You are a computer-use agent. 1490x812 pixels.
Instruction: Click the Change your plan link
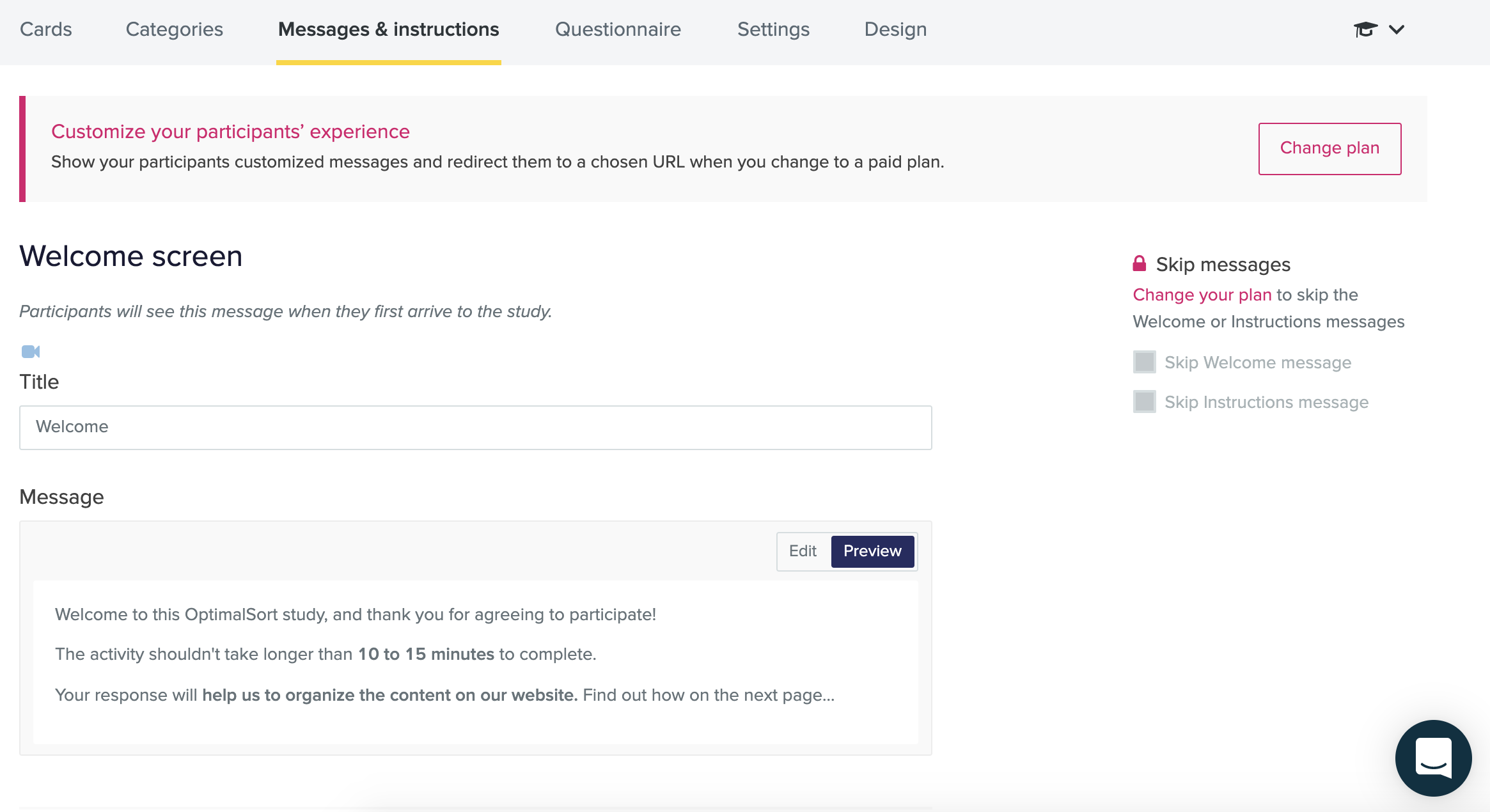pos(1202,295)
